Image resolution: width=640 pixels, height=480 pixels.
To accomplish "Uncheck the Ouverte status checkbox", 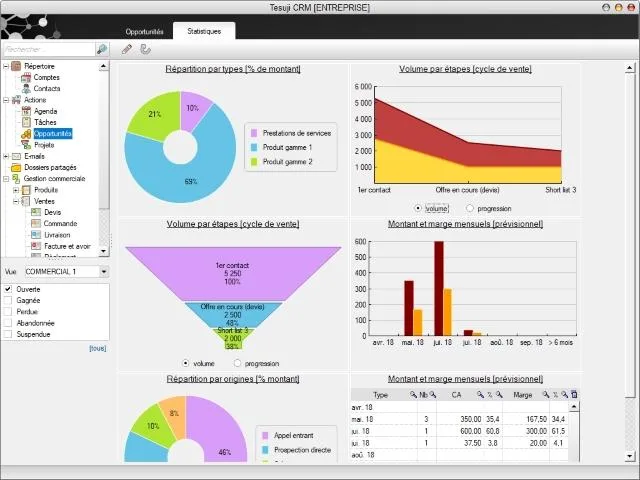I will 8,289.
